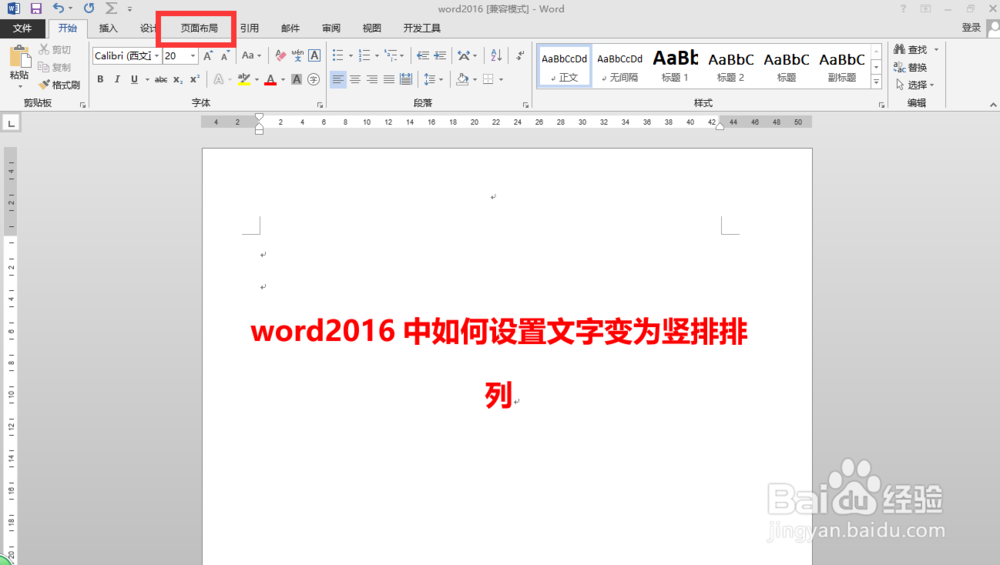
Task: Open the paragraph shading paint bucket color
Action: tap(462, 80)
